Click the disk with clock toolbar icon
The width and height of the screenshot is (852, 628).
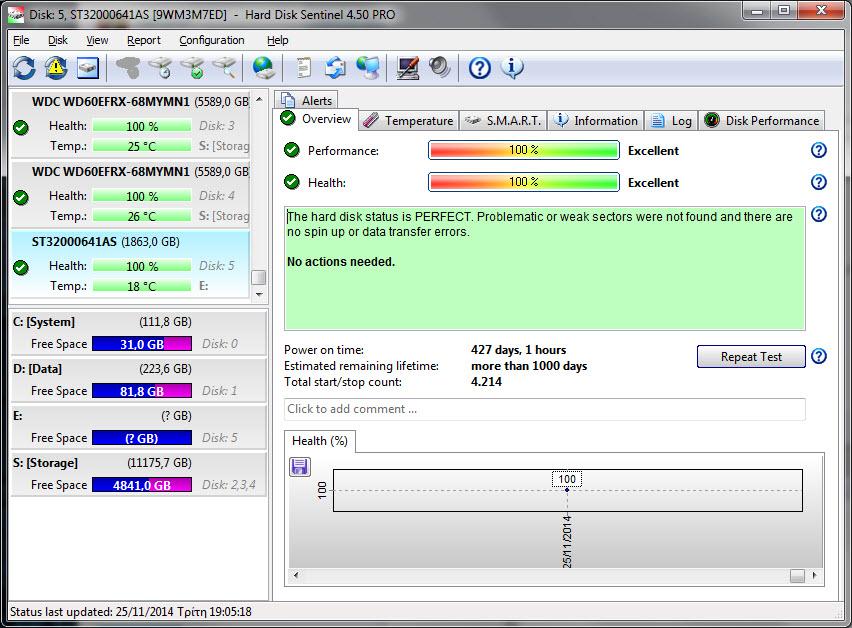pyautogui.click(x=160, y=68)
